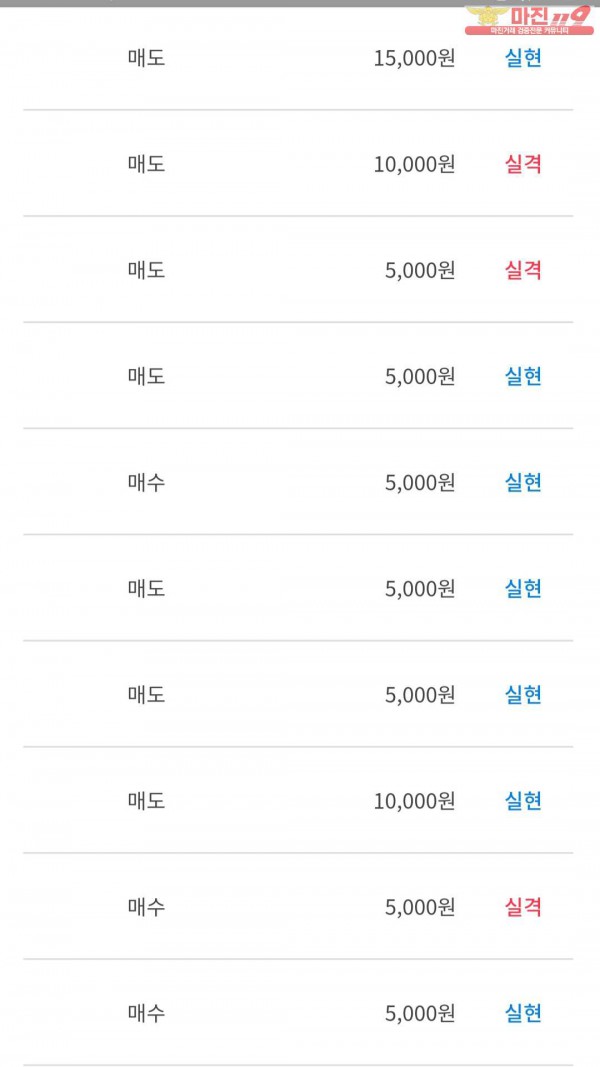Screen dimensions: 600x1067
Task: Click 5,000원 amount in 매도 실격 row
Action: (420, 270)
